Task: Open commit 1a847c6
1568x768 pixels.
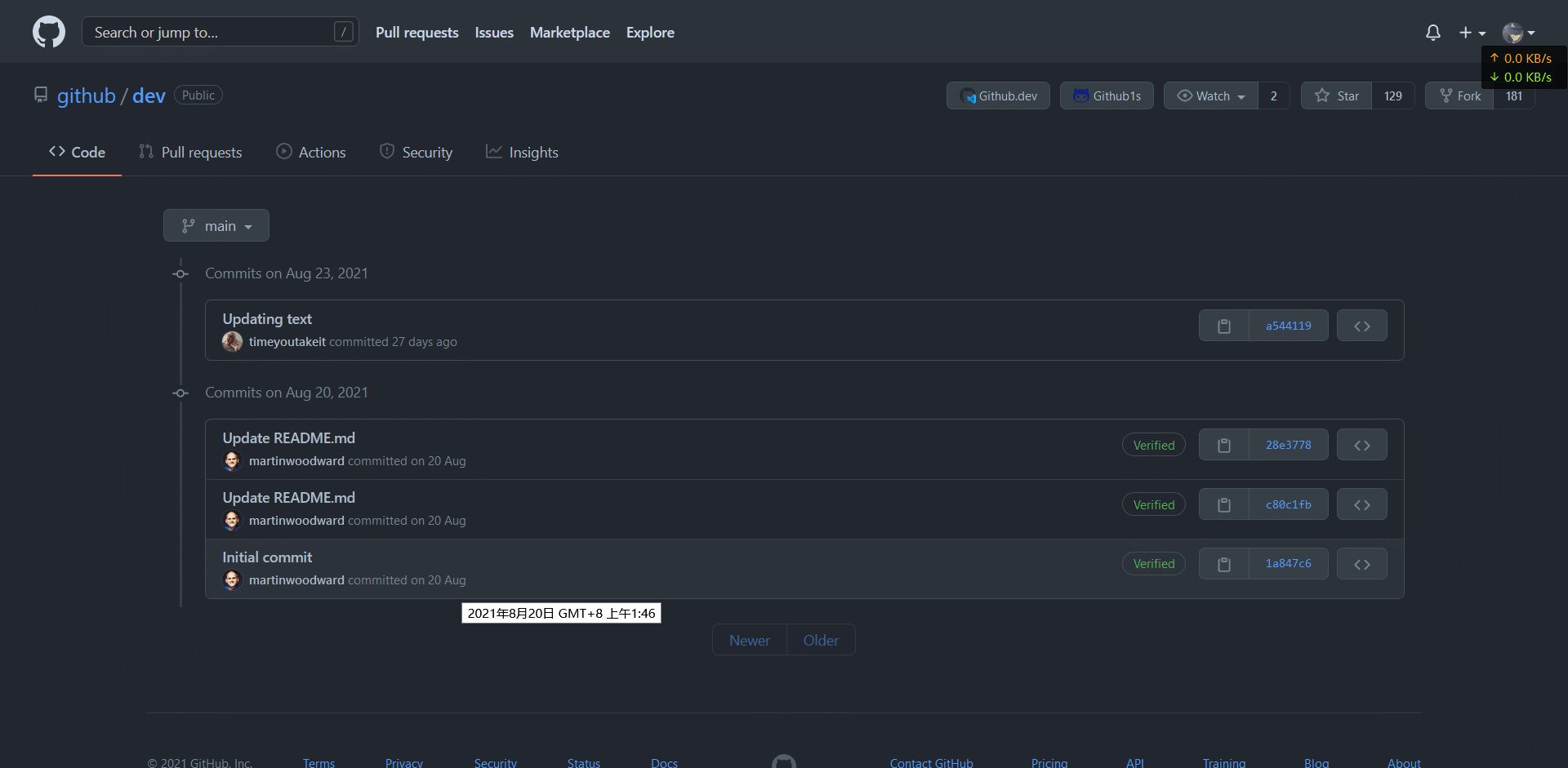Action: click(x=1288, y=564)
